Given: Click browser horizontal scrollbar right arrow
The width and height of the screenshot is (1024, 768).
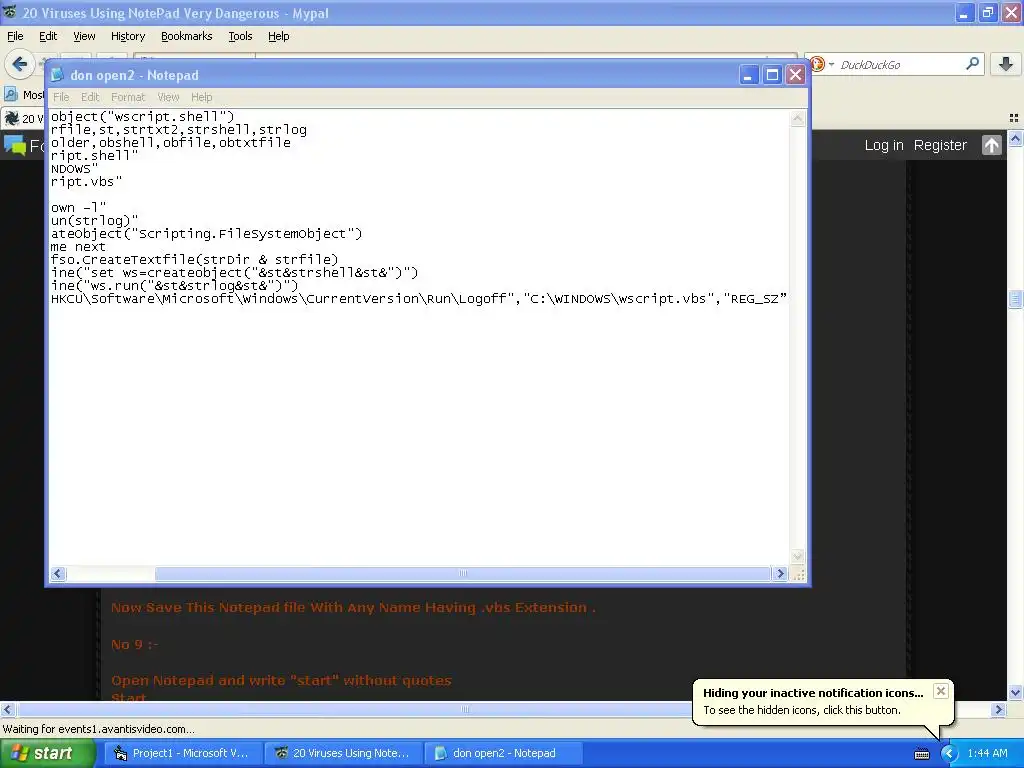Looking at the screenshot, I should point(999,709).
